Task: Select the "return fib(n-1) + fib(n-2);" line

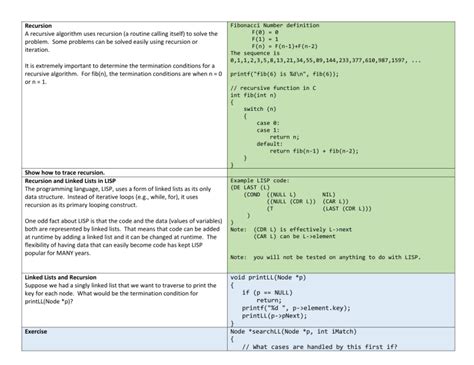Action: [x=314, y=151]
